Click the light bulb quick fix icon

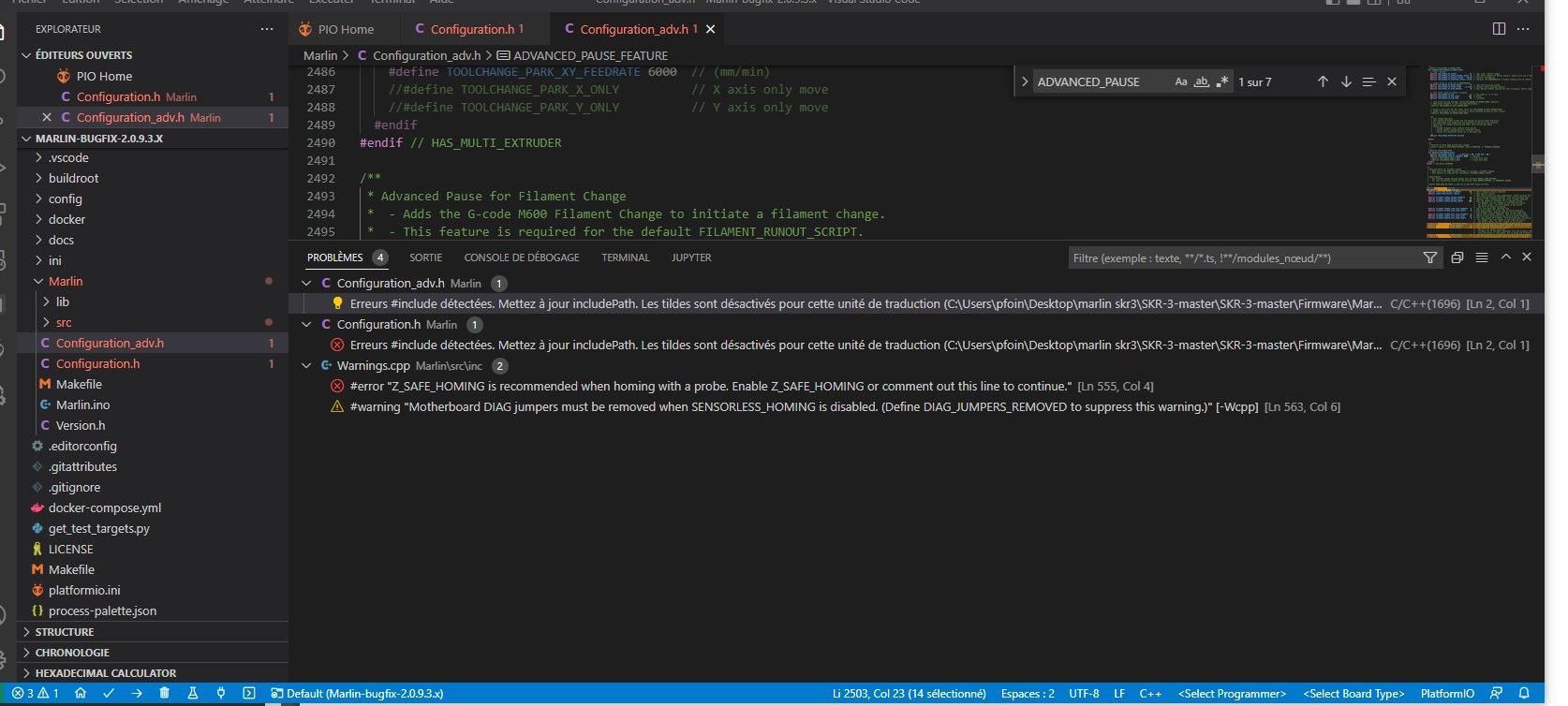click(338, 303)
